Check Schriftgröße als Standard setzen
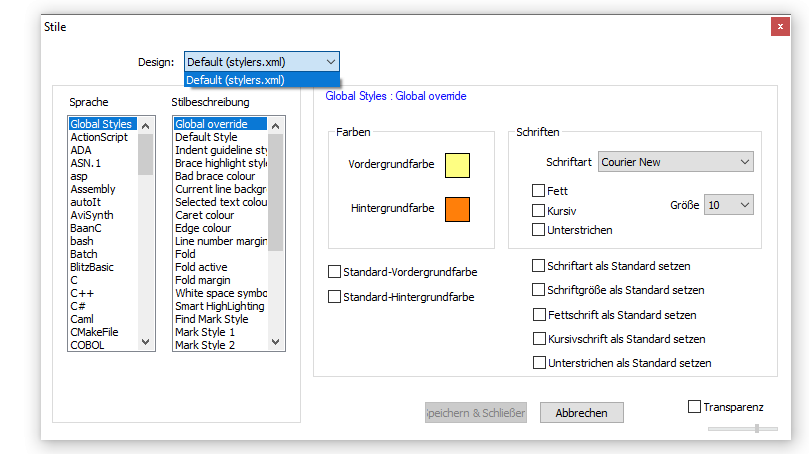This screenshot has height=454, width=809. point(538,290)
